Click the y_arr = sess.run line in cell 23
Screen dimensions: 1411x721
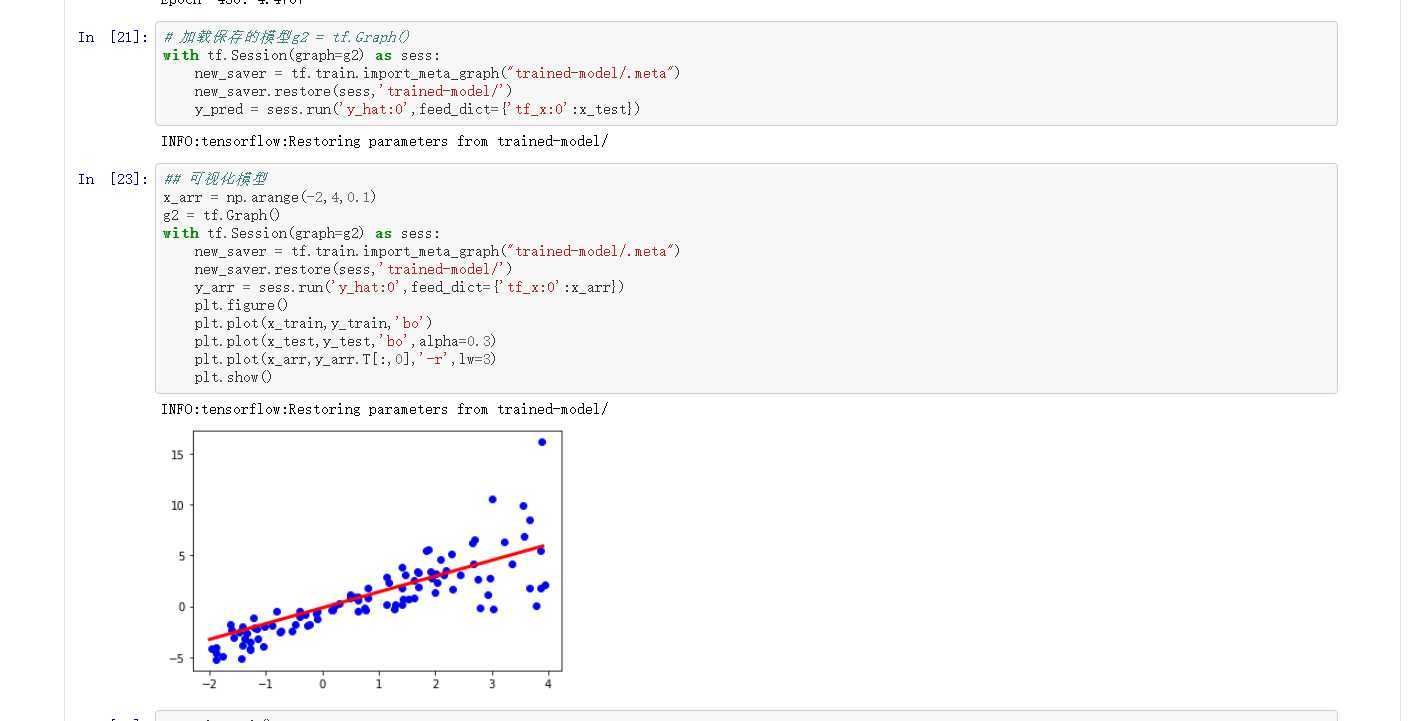click(409, 287)
